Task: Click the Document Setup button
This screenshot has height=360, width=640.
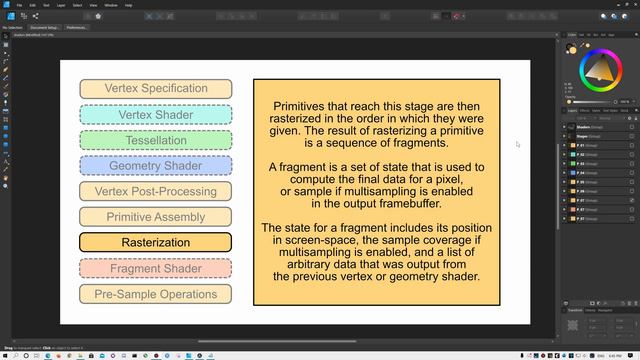Action: point(44,27)
